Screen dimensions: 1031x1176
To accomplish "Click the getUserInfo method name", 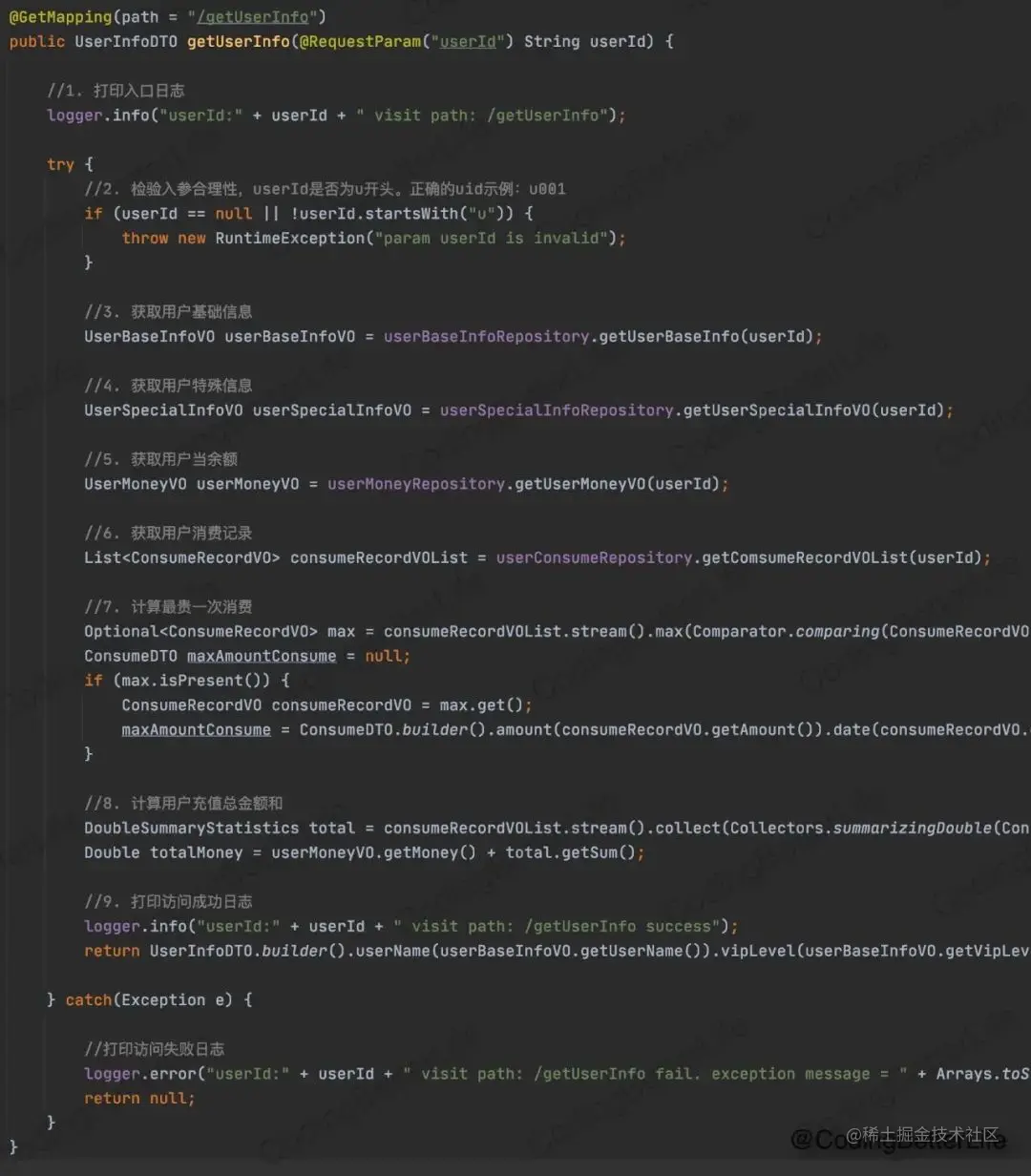I will pos(238,41).
